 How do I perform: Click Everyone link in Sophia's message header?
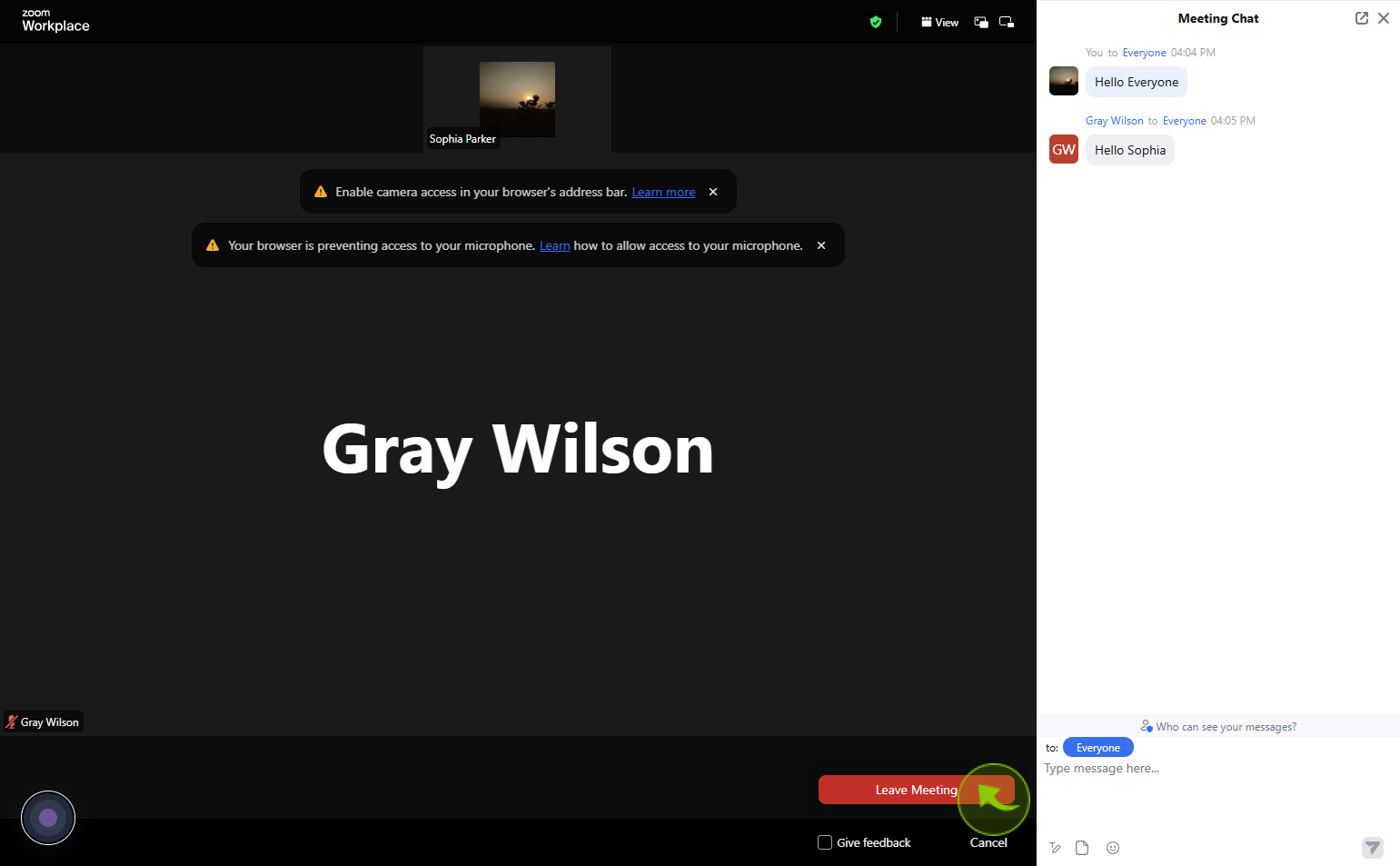point(1144,53)
